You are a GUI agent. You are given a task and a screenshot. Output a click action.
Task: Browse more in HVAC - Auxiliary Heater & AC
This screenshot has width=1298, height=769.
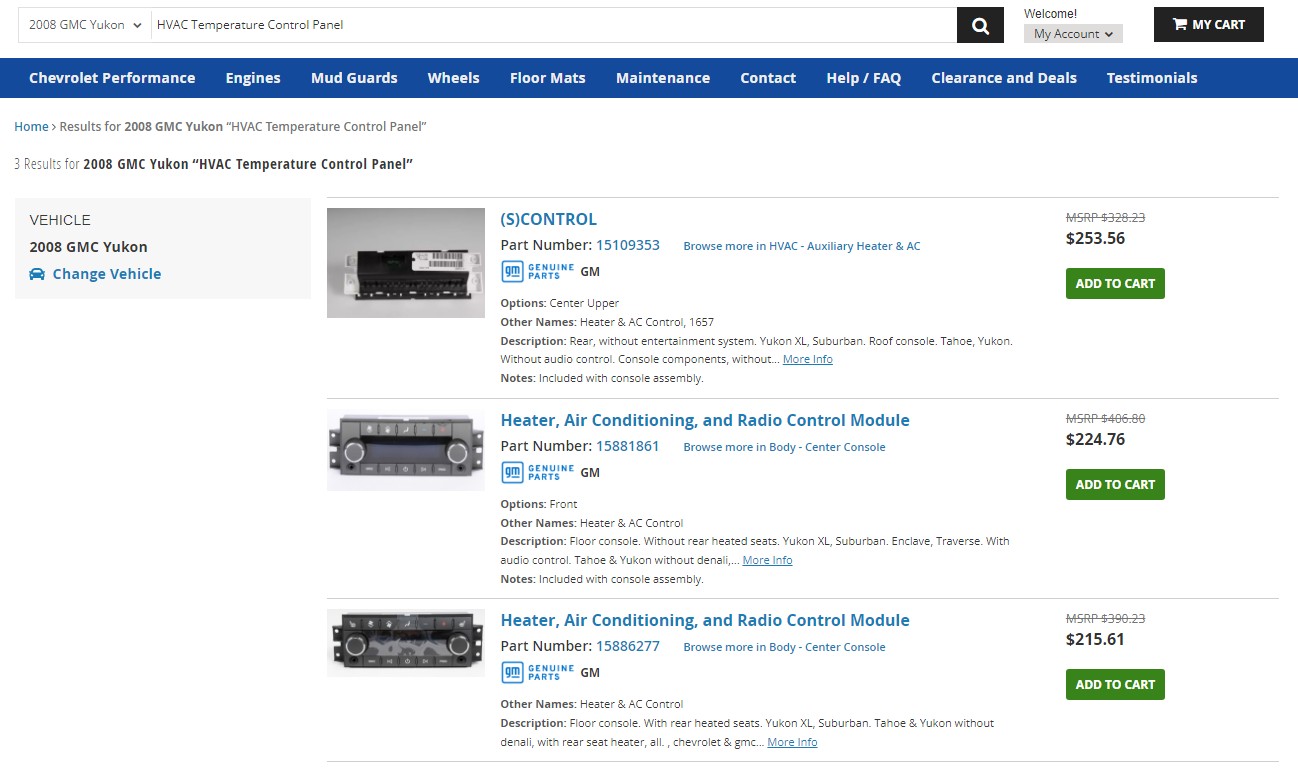(x=802, y=246)
